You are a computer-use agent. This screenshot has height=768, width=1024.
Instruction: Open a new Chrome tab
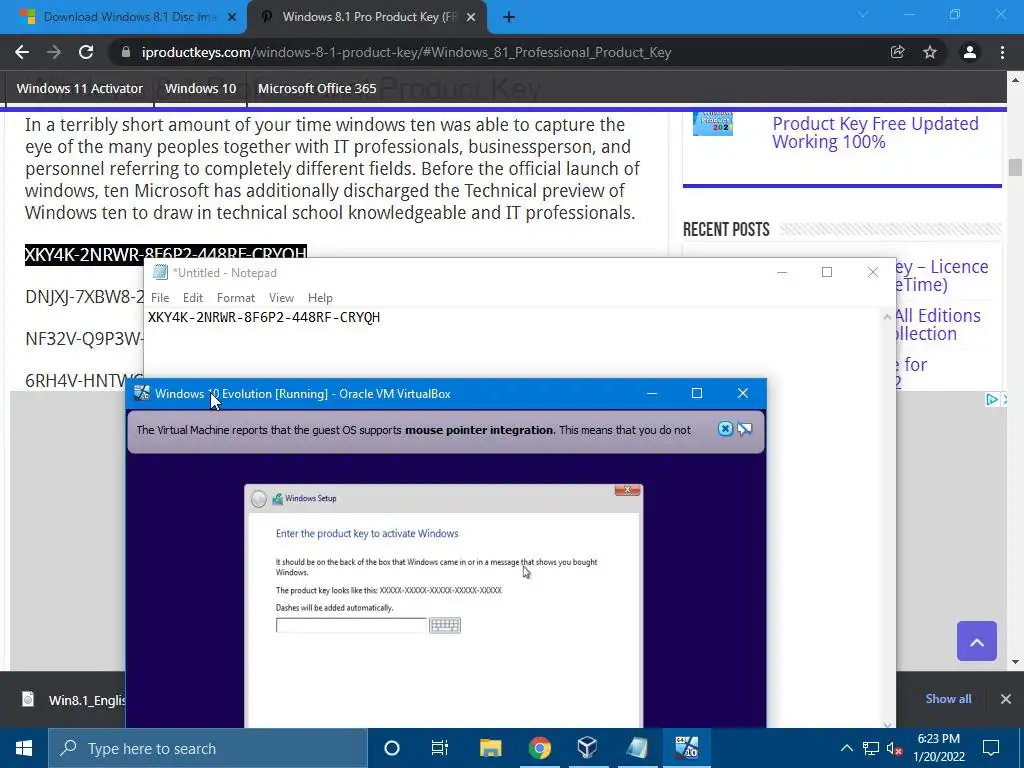[509, 18]
